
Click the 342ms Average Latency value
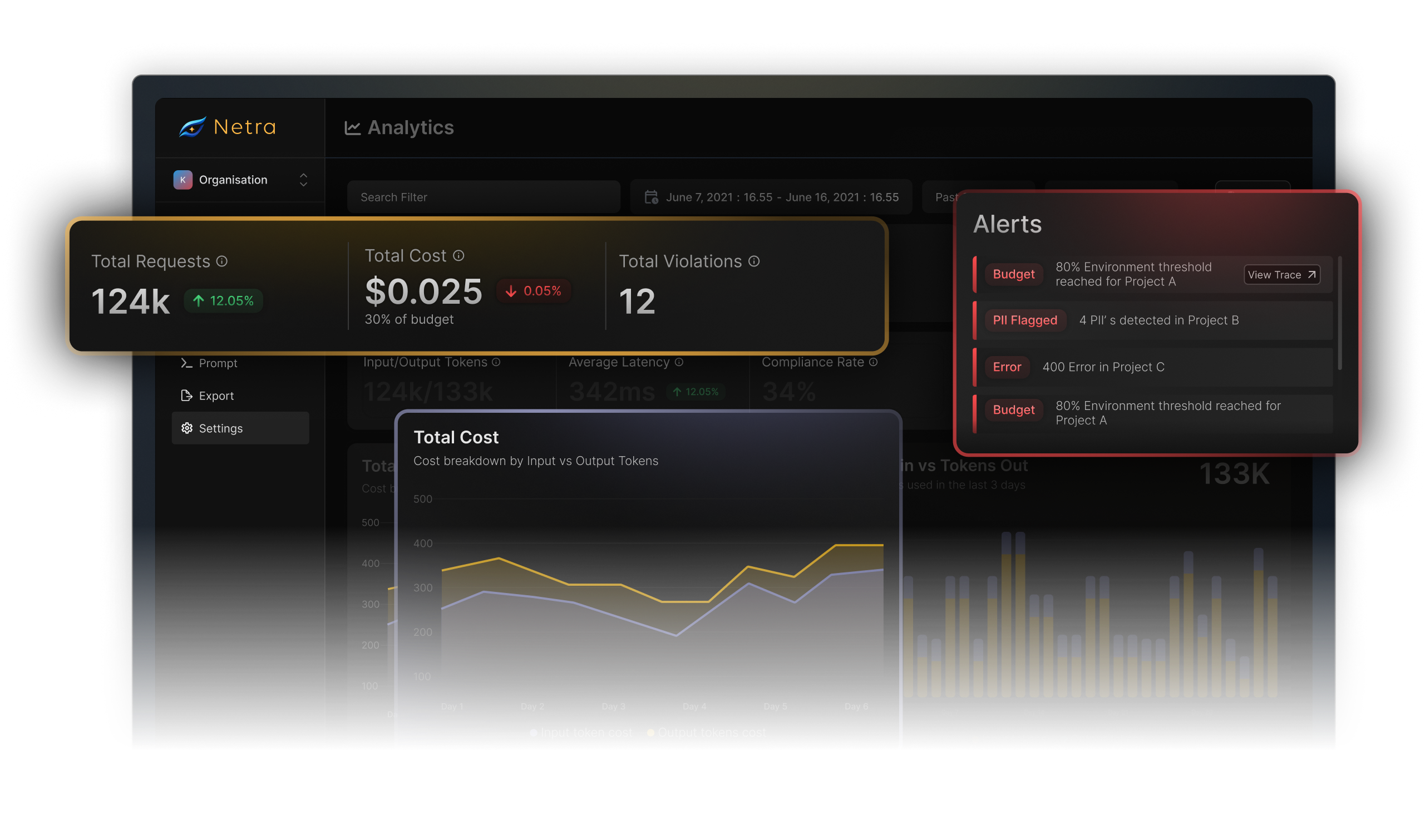[x=612, y=392]
